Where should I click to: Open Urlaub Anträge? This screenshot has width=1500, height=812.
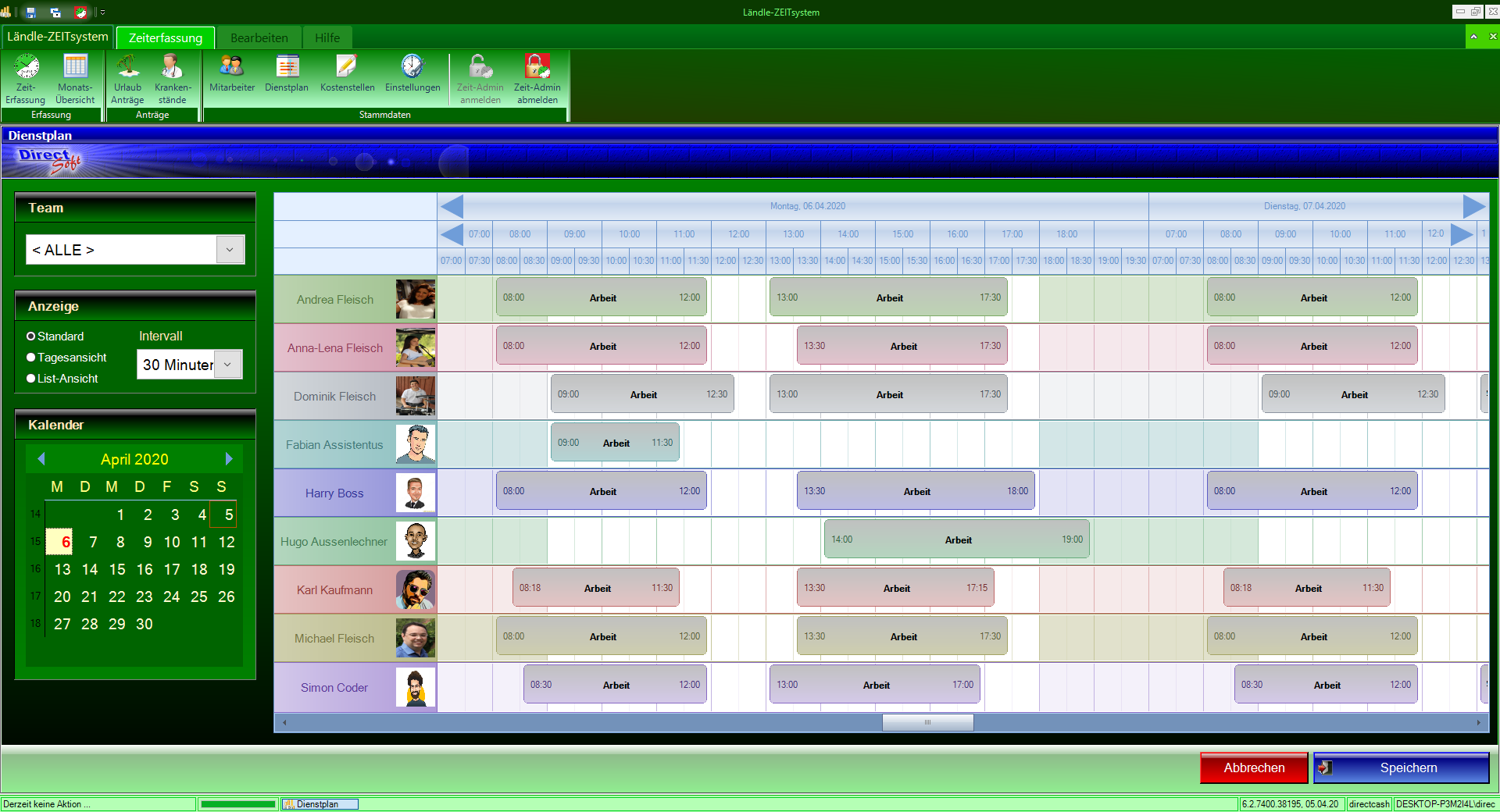pyautogui.click(x=127, y=78)
